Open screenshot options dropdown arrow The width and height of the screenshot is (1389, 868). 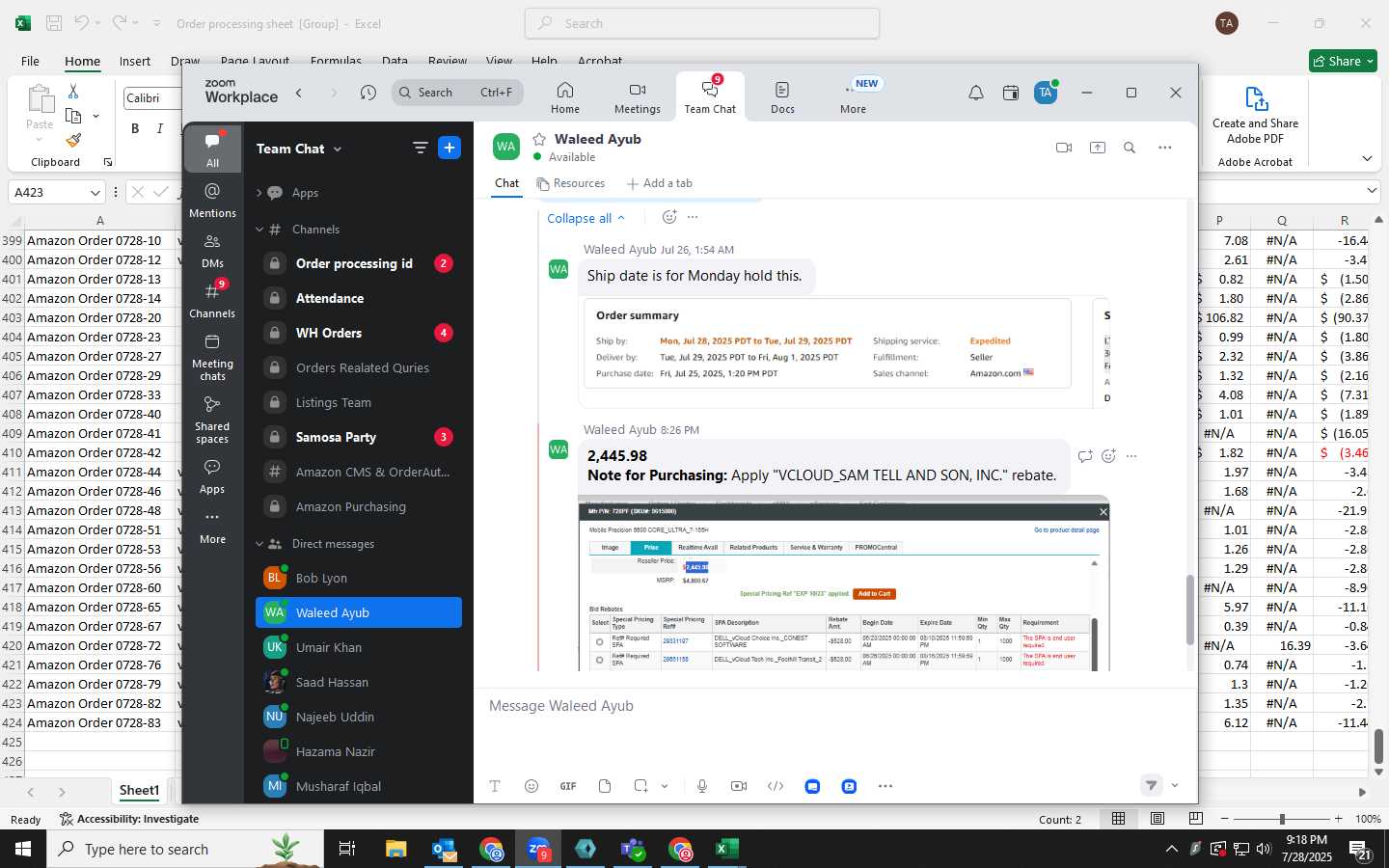pyautogui.click(x=665, y=786)
